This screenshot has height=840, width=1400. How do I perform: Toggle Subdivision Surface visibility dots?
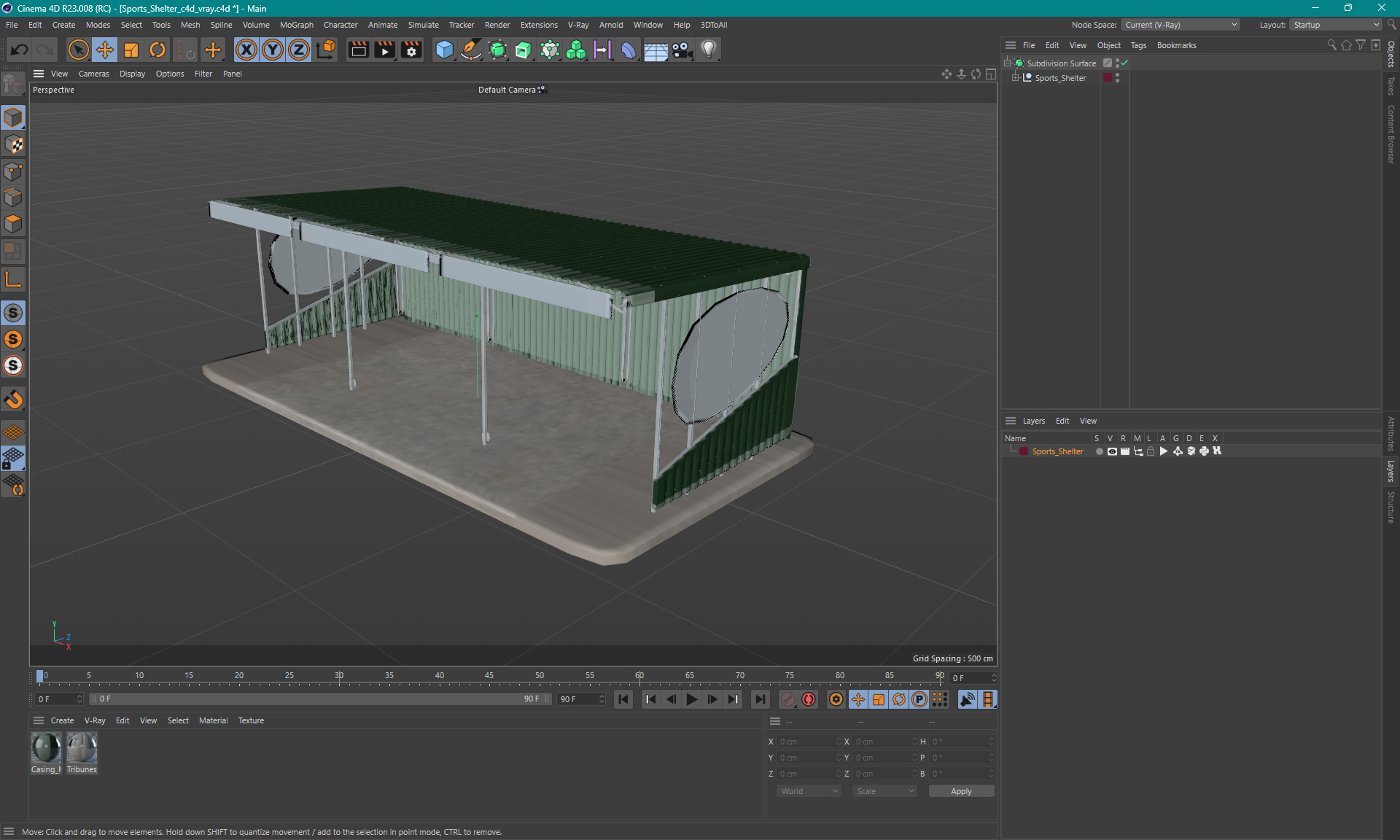[x=1117, y=63]
